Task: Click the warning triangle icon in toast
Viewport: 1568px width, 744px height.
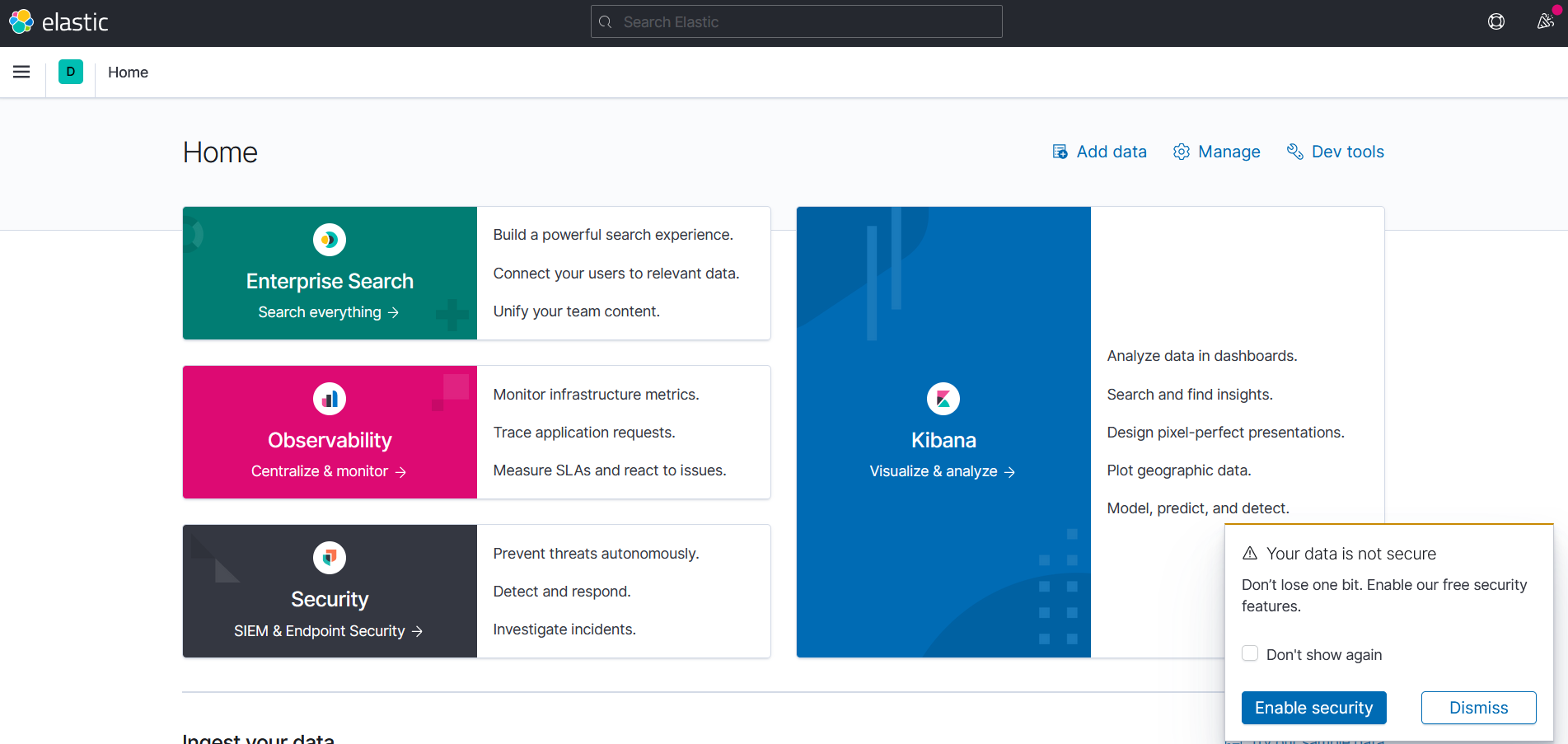Action: (1250, 553)
